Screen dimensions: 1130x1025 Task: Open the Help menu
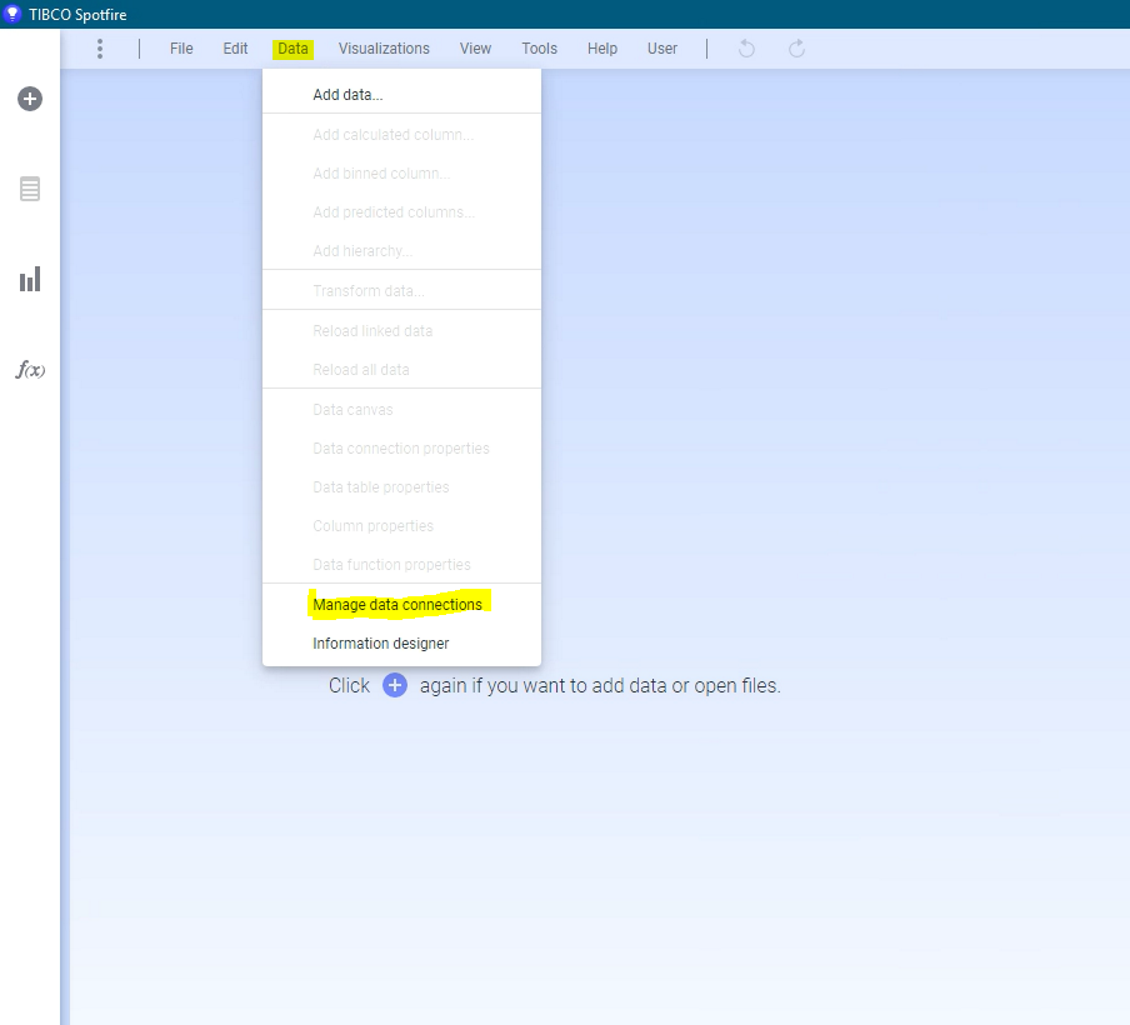[x=602, y=49]
